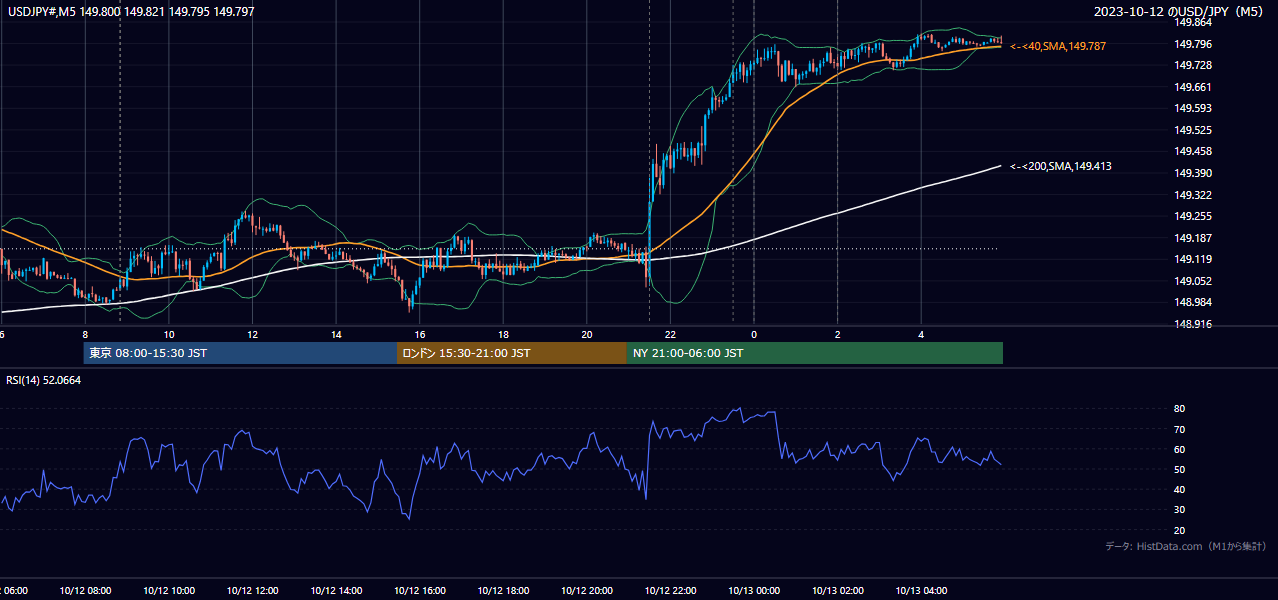Click hour tick 10 under price chart
The image size is (1278, 600).
(169, 335)
